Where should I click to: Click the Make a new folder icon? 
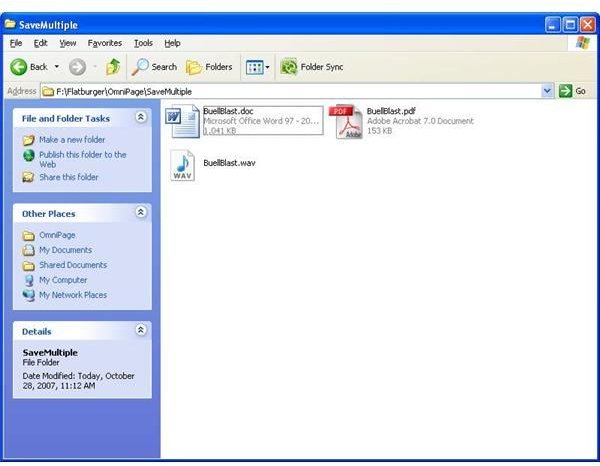pos(29,140)
